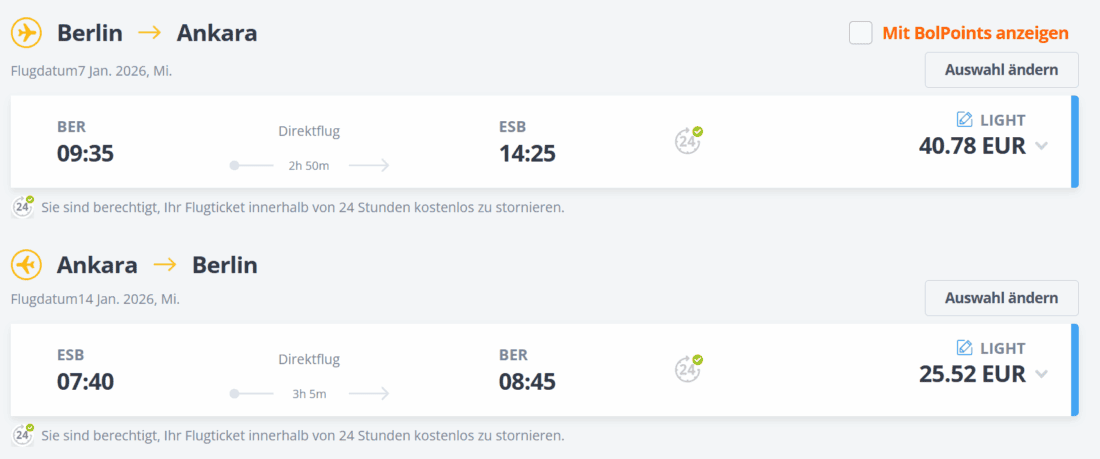Viewport: 1100px width, 459px height.
Task: Click the Berlin to Ankara airplane icon
Action: click(x=27, y=33)
